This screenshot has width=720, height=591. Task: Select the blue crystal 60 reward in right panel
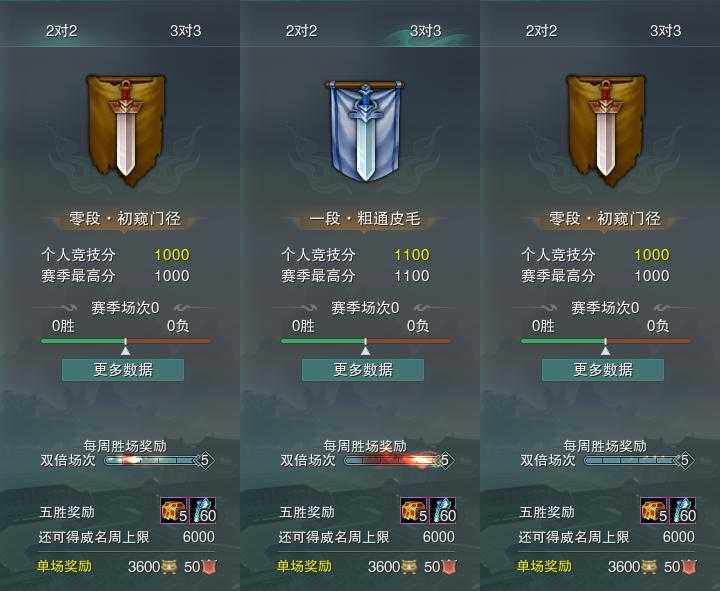(683, 511)
